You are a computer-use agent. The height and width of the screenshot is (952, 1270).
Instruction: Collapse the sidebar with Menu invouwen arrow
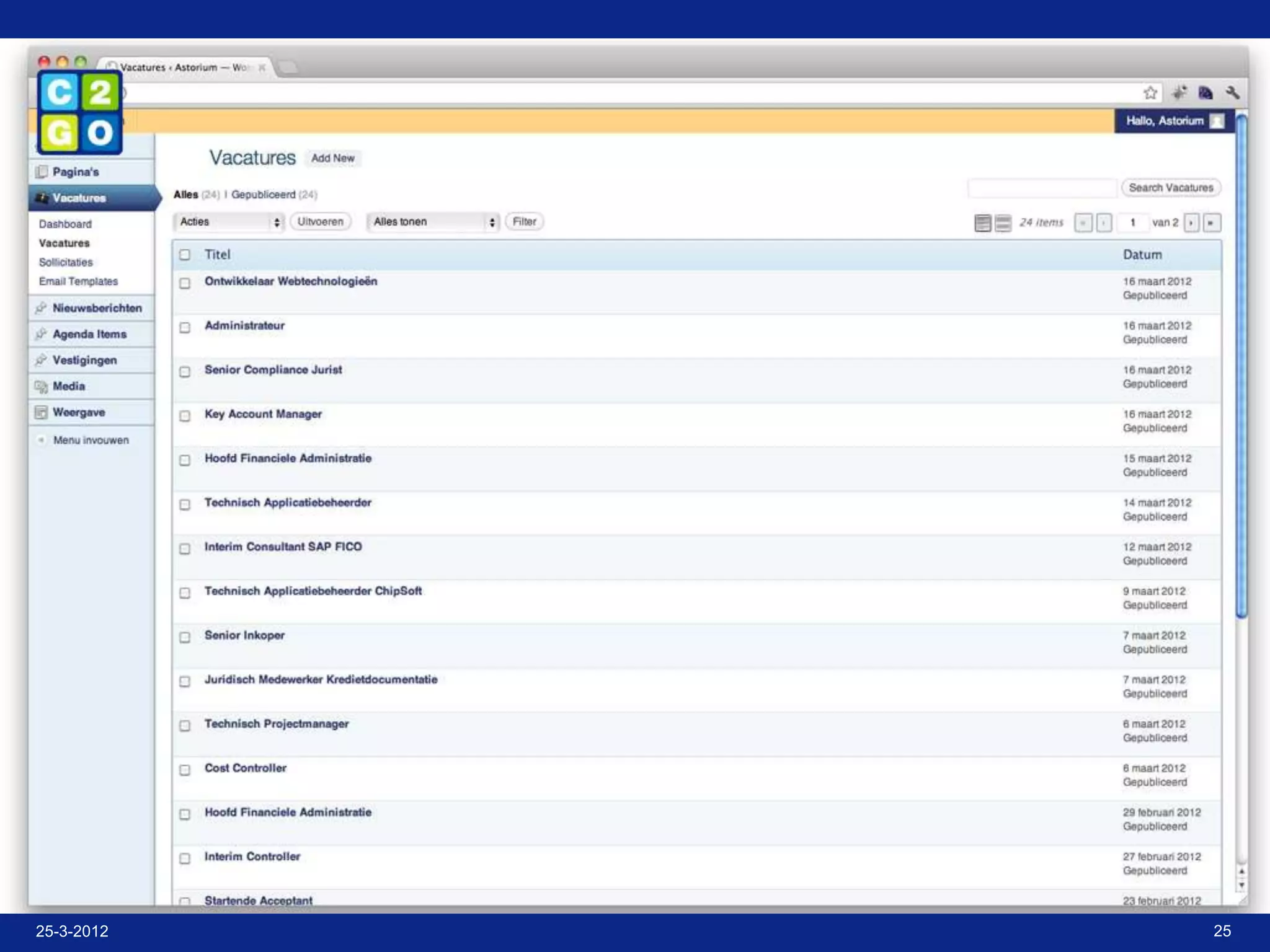tap(42, 440)
